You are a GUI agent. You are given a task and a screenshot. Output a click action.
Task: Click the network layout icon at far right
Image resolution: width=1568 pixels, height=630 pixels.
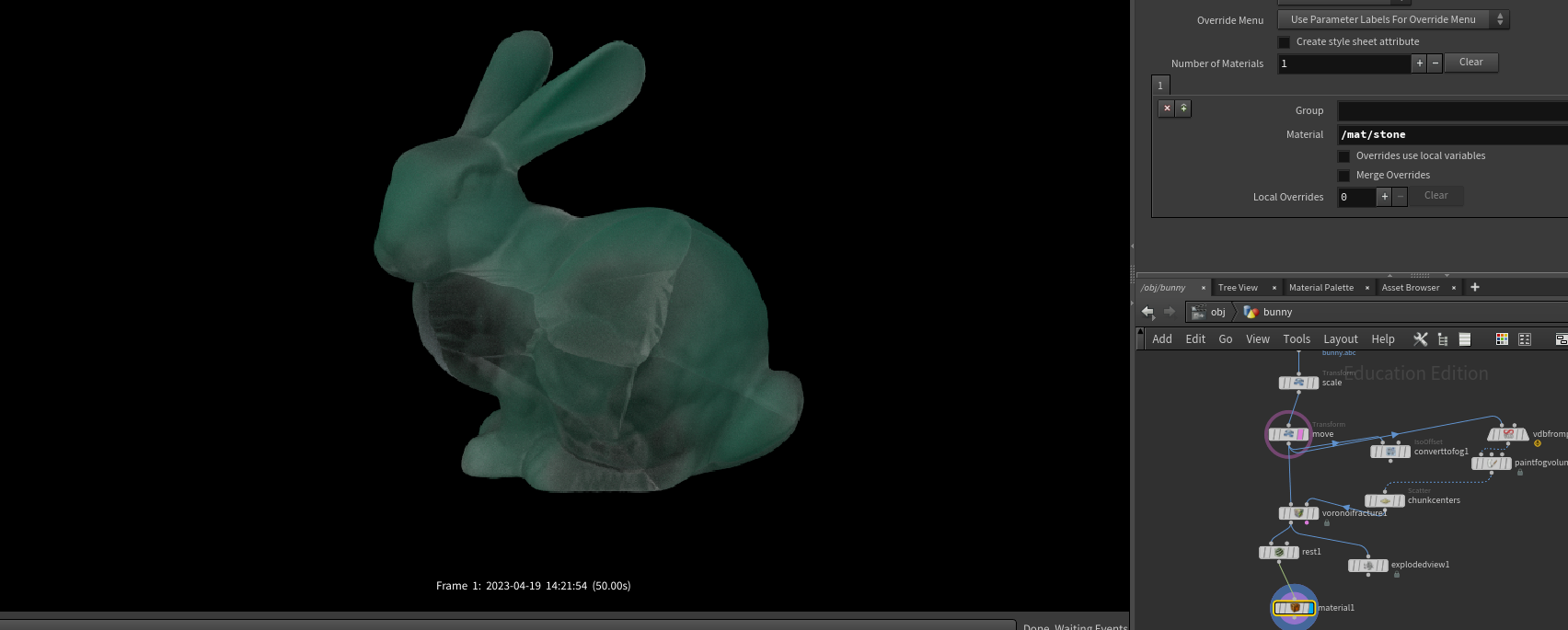click(1561, 339)
